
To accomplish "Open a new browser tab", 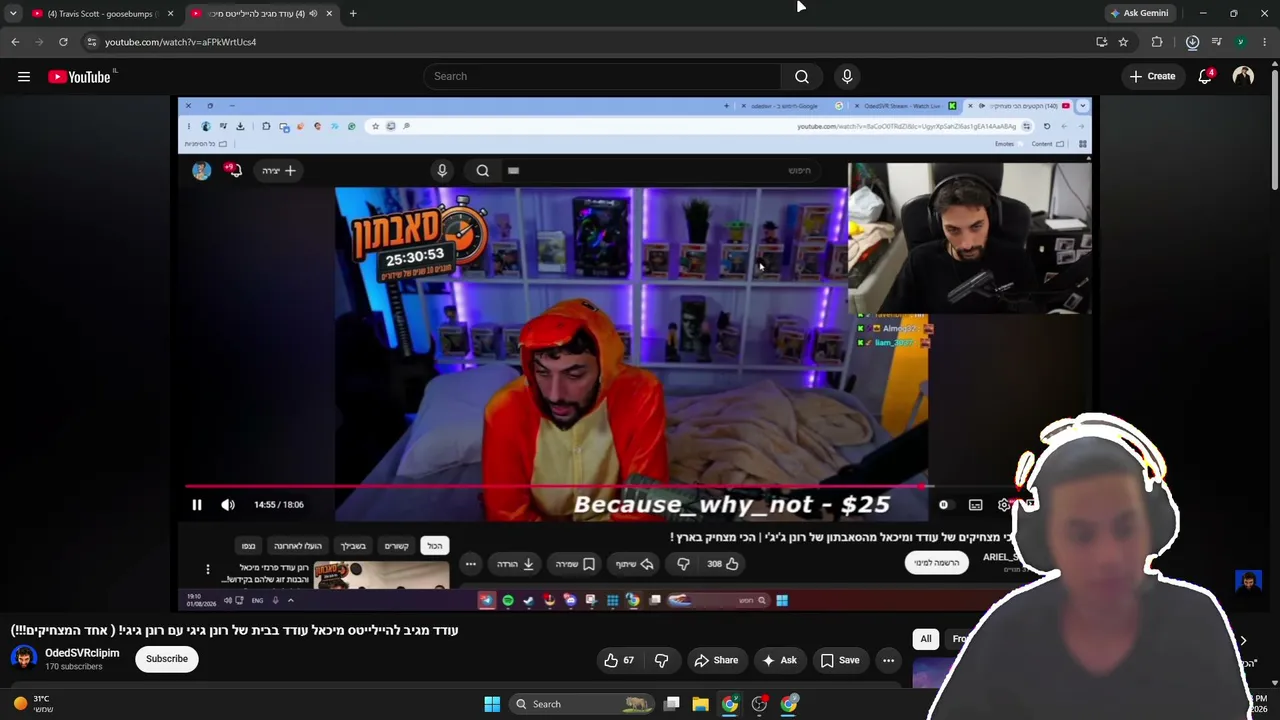I will tap(353, 14).
